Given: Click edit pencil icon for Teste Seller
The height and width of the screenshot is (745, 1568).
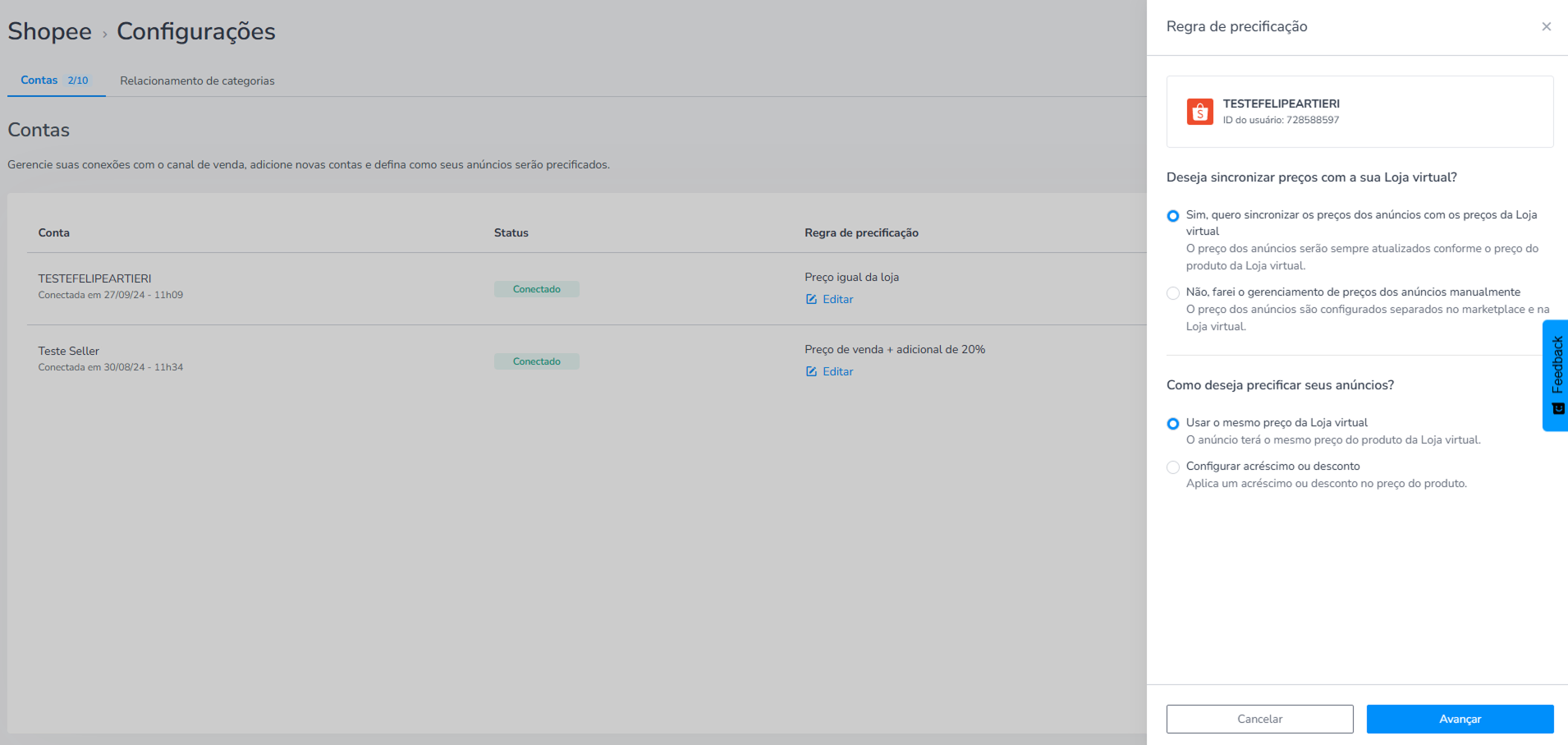Looking at the screenshot, I should 811,371.
